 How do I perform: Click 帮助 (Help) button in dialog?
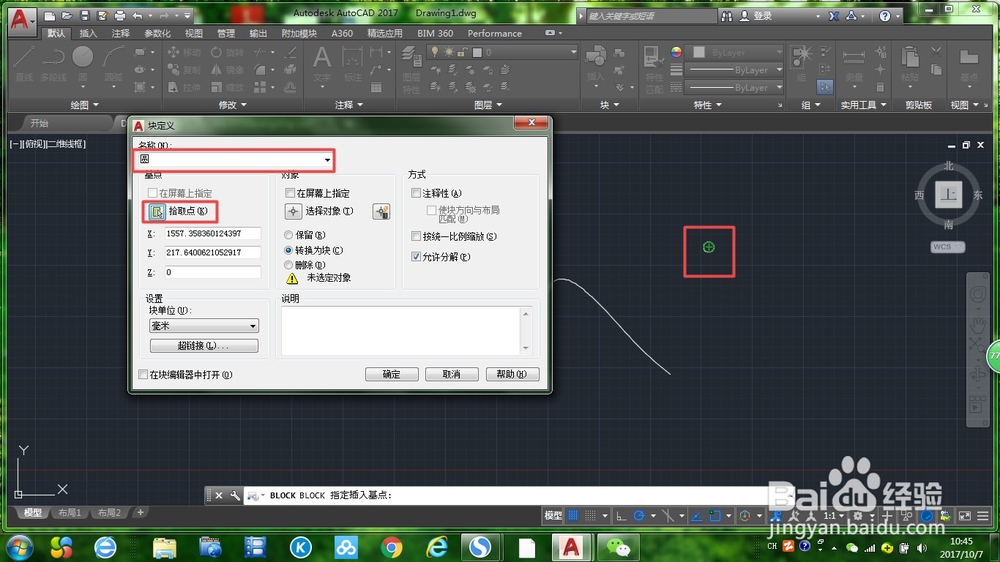pos(512,374)
